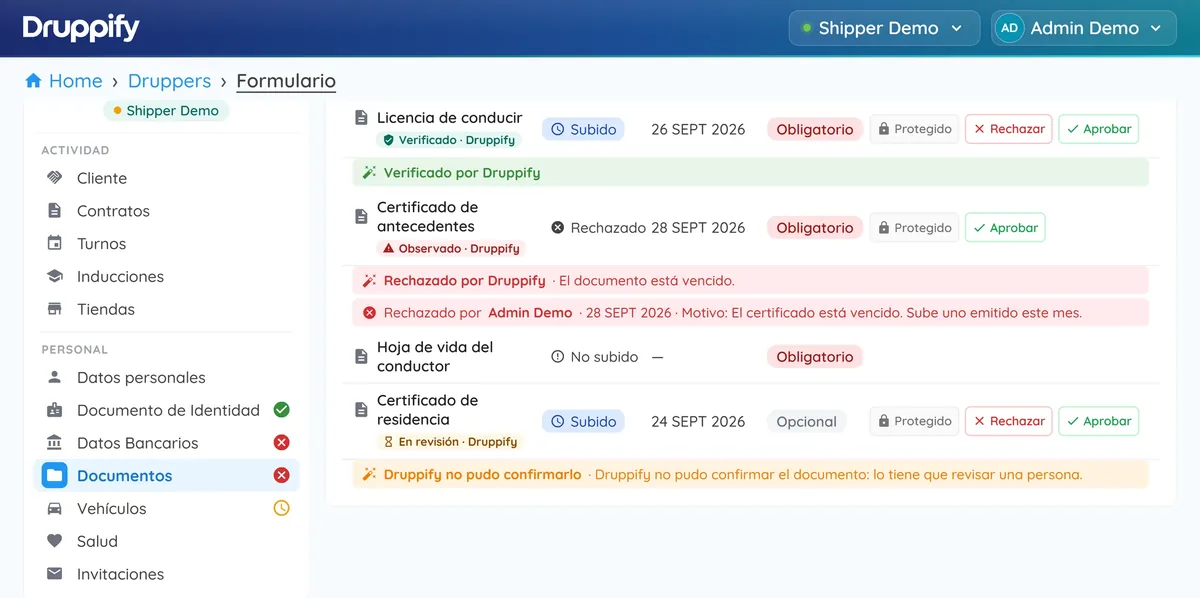Open the Shipper Demo dropdown
This screenshot has height=598, width=1200.
(x=883, y=28)
